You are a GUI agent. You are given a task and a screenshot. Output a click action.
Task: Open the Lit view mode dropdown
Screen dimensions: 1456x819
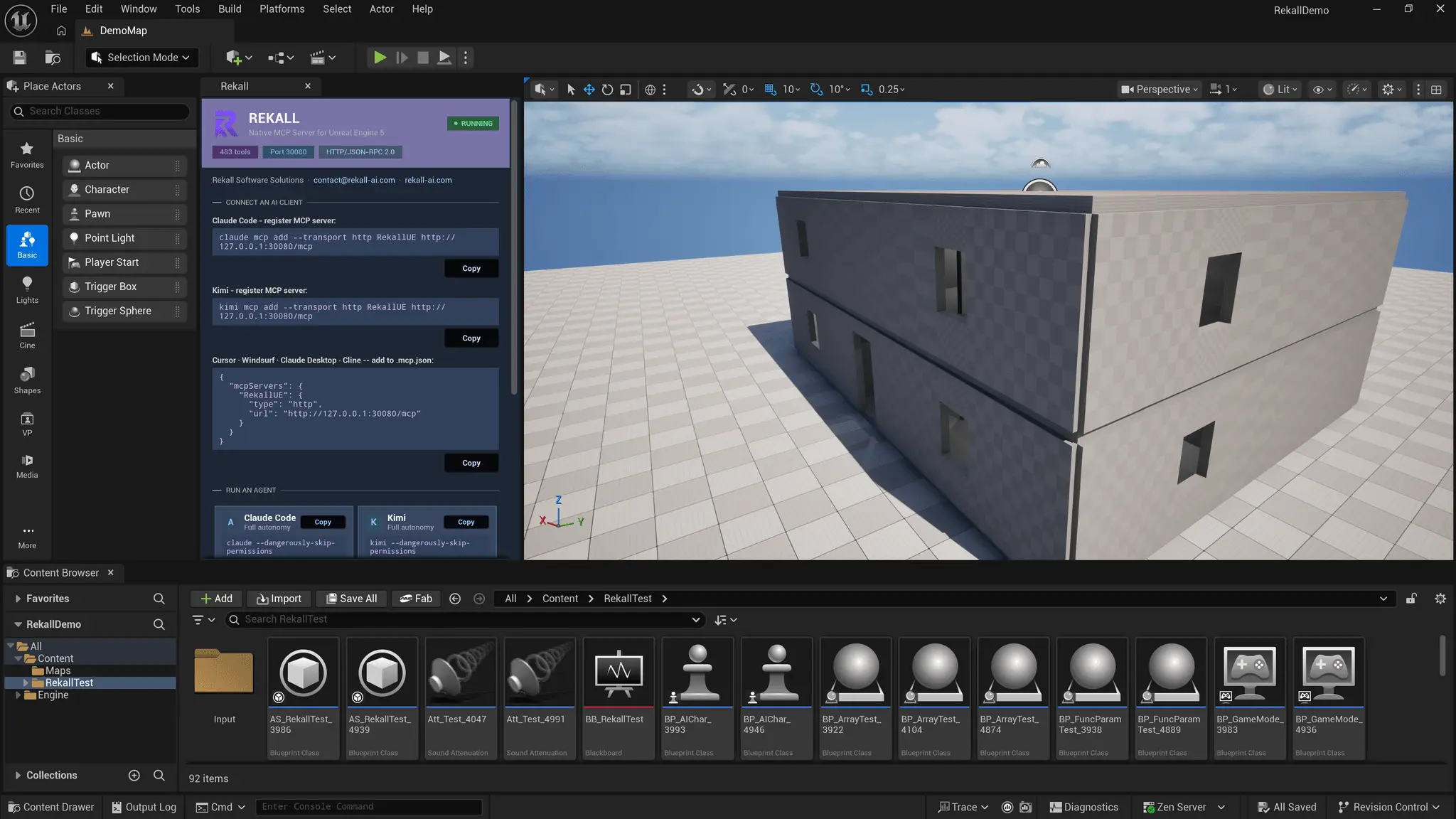click(1280, 90)
